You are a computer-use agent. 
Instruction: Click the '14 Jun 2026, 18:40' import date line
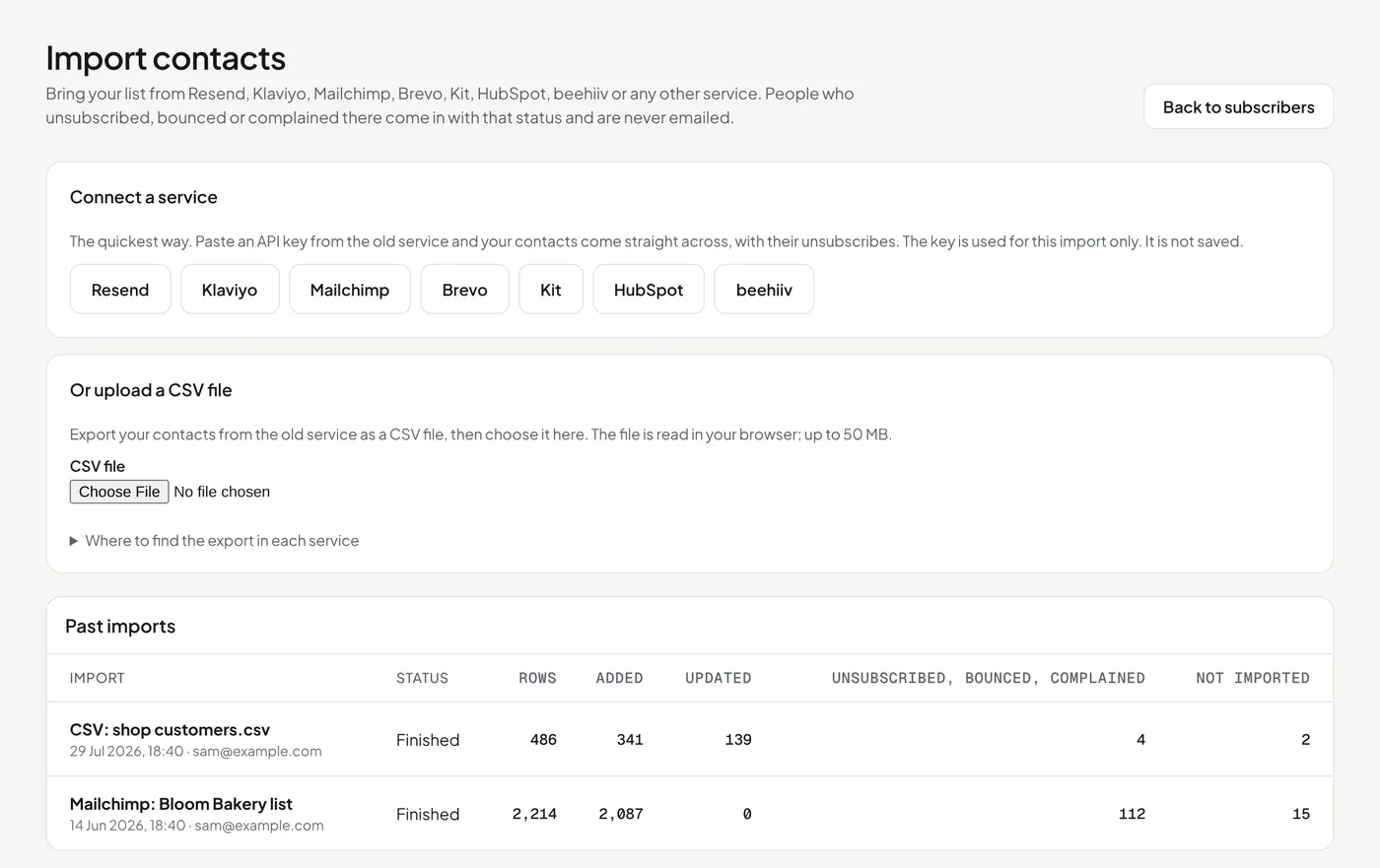[196, 826]
